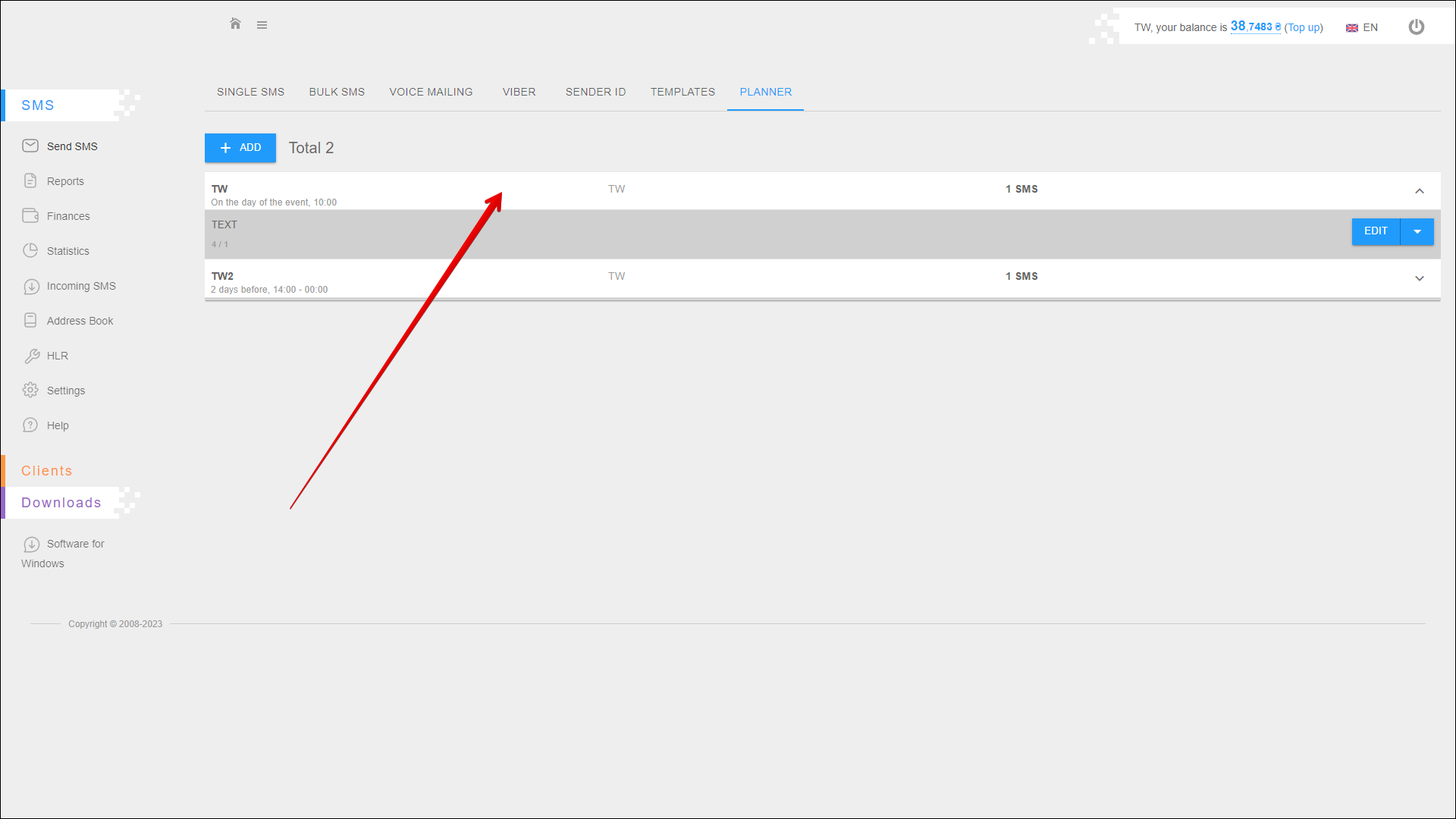Image resolution: width=1456 pixels, height=819 pixels.
Task: Expand the TW2 planner row chevron
Action: click(x=1419, y=278)
